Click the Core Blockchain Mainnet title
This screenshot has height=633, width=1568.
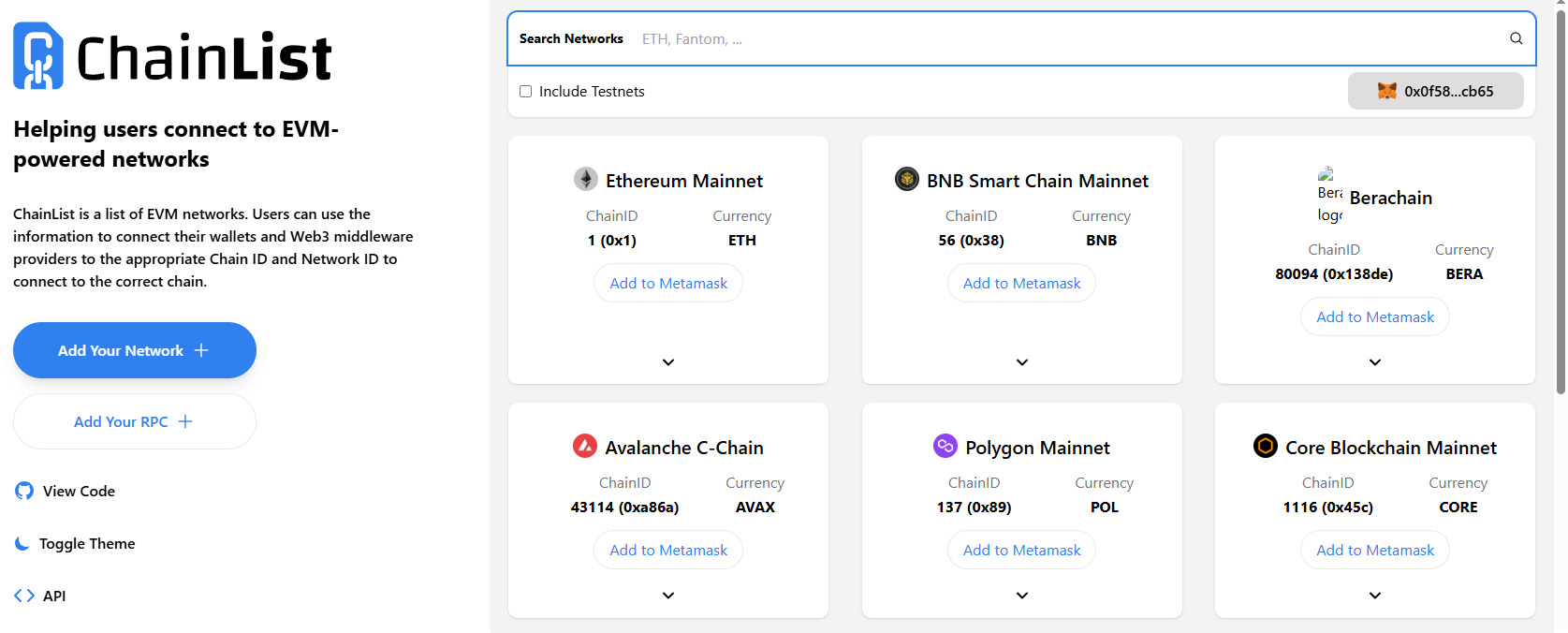pos(1391,448)
